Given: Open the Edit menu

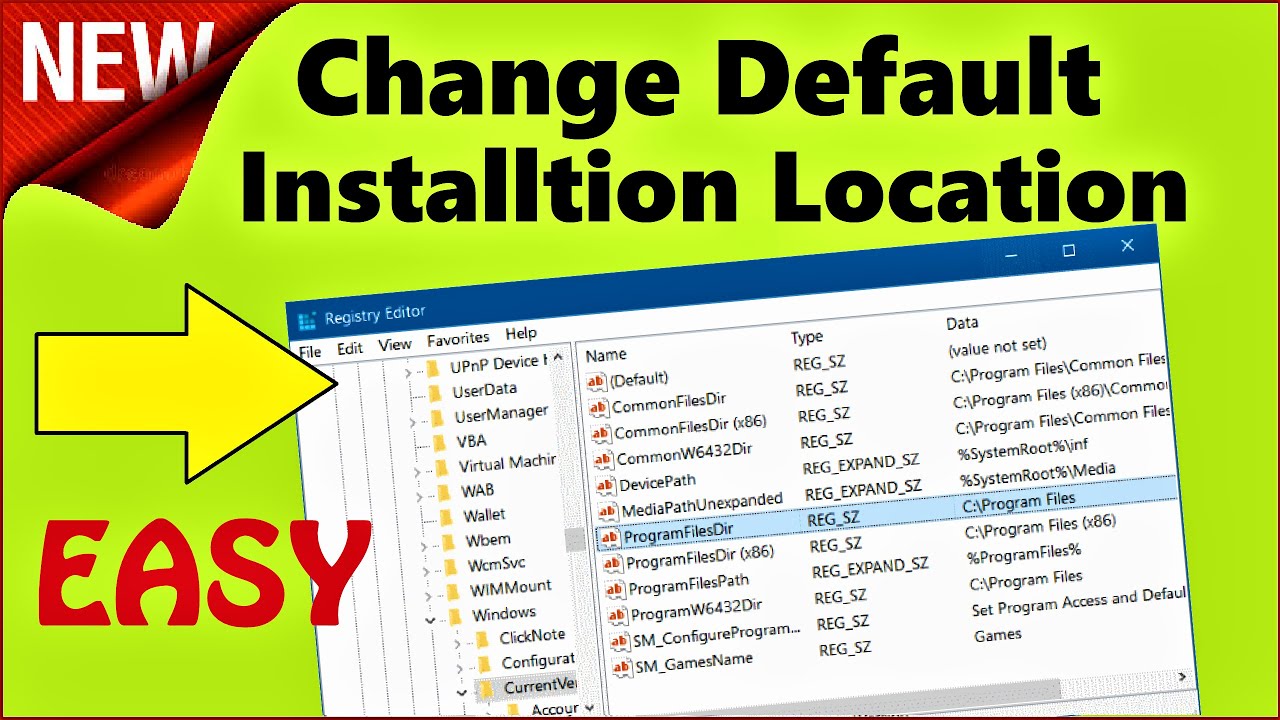Looking at the screenshot, I should [x=350, y=348].
